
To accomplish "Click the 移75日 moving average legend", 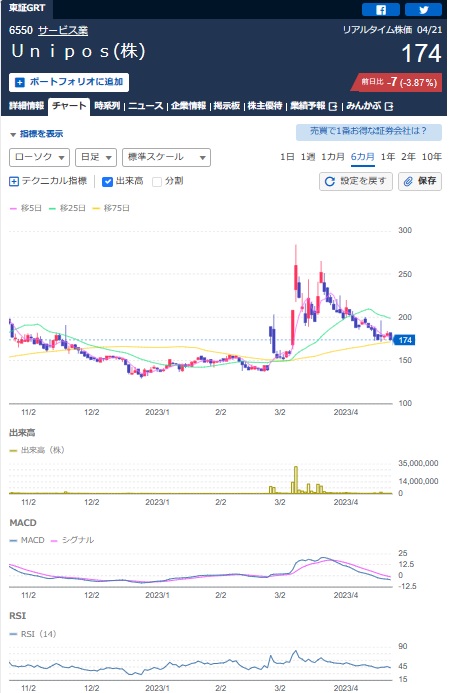I will [x=110, y=208].
